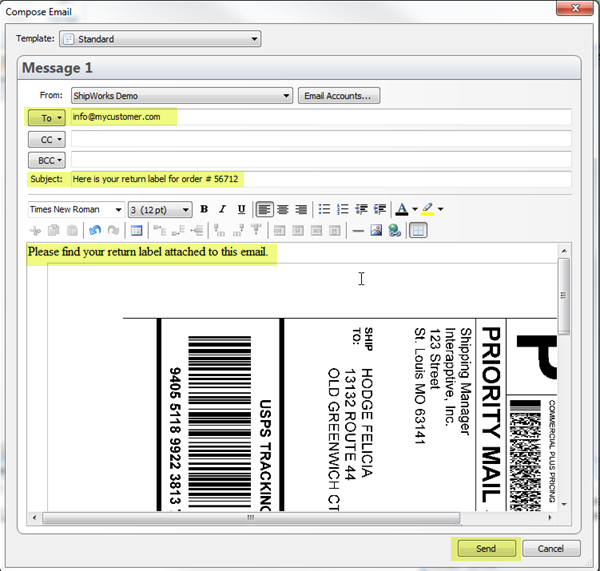Toggle bold formatting
This screenshot has width=600, height=571.
point(204,209)
